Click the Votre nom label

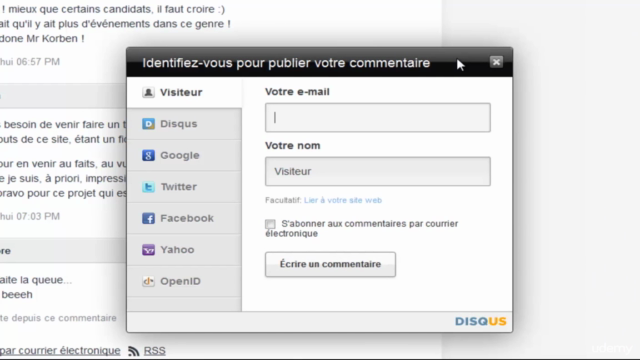[293, 146]
